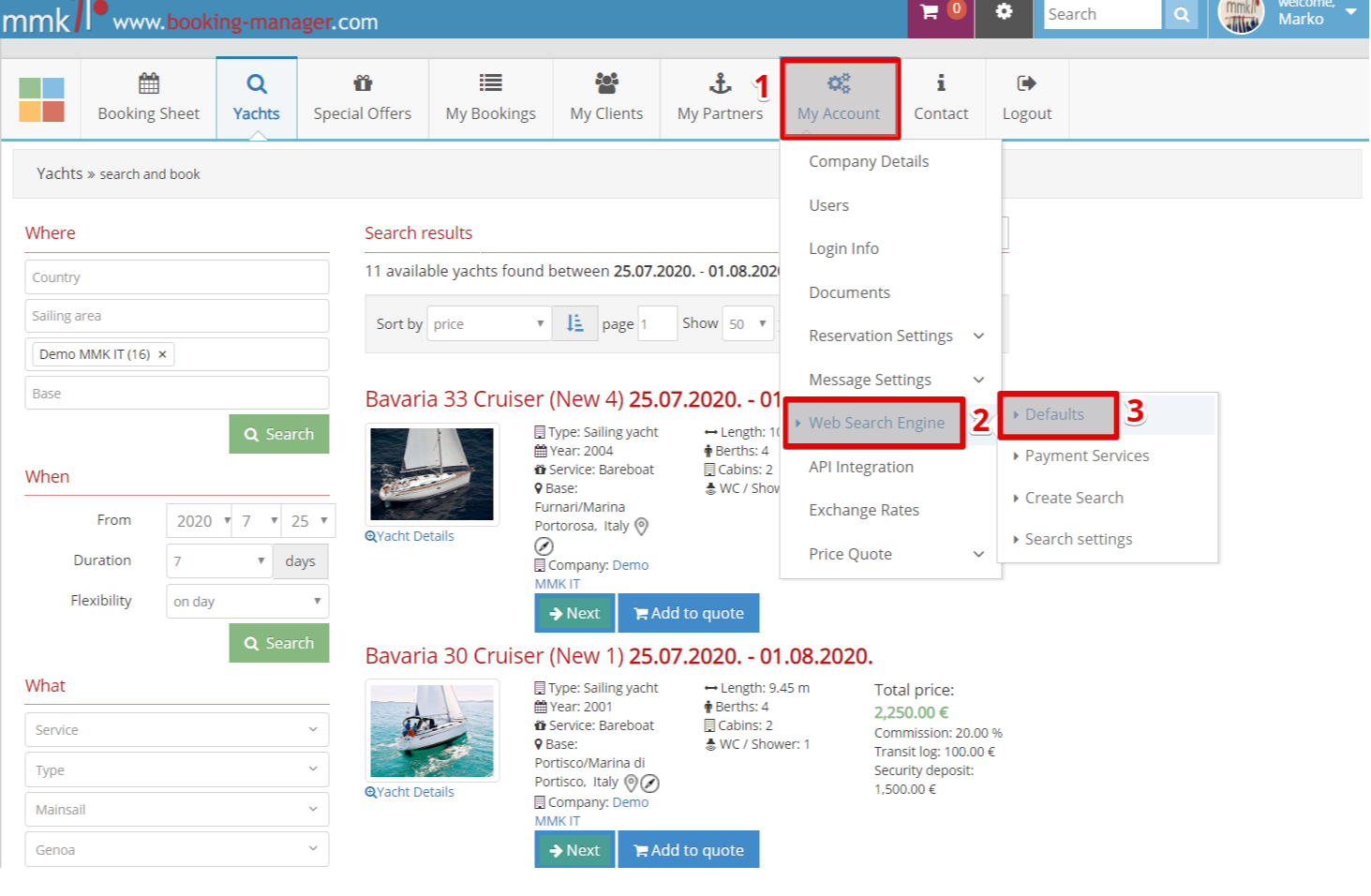1371x896 pixels.
Task: Click map pin icon next to Portisco, Italy
Action: click(x=631, y=783)
